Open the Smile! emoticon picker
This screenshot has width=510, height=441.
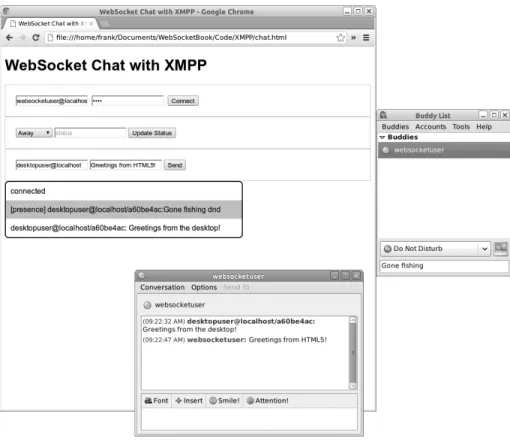click(224, 400)
